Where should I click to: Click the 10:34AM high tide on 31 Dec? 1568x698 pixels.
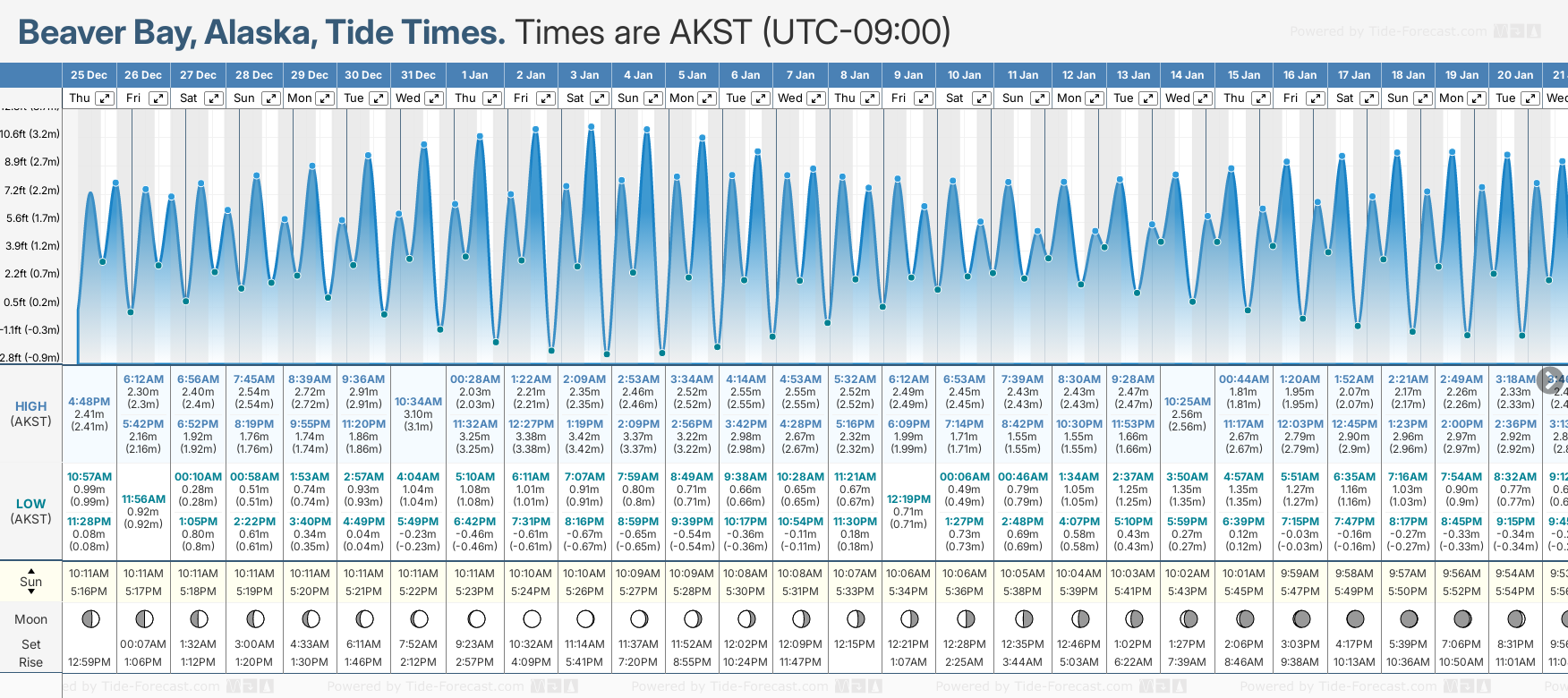coord(418,402)
